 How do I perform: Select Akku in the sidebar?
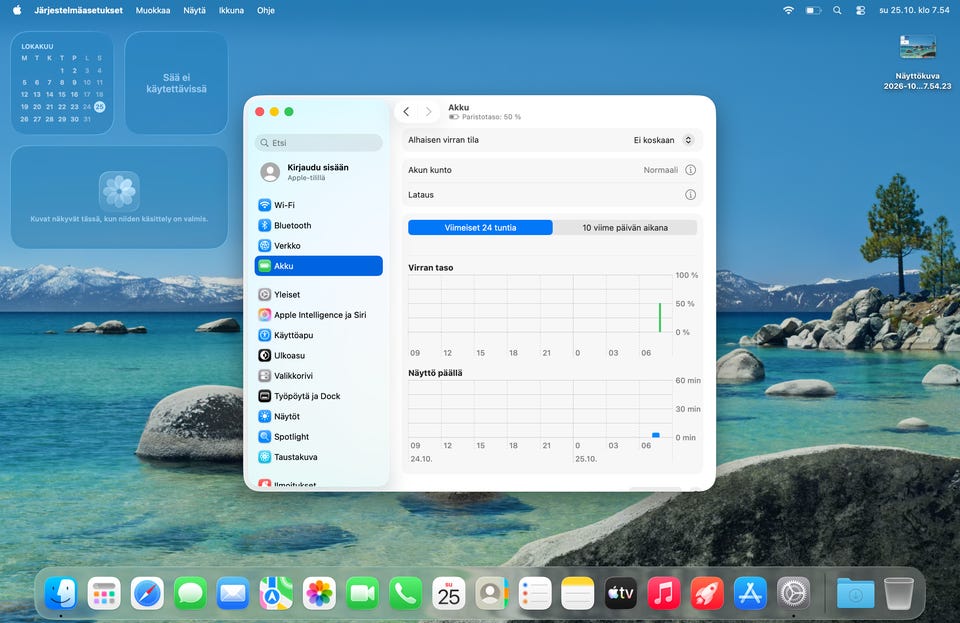point(318,266)
